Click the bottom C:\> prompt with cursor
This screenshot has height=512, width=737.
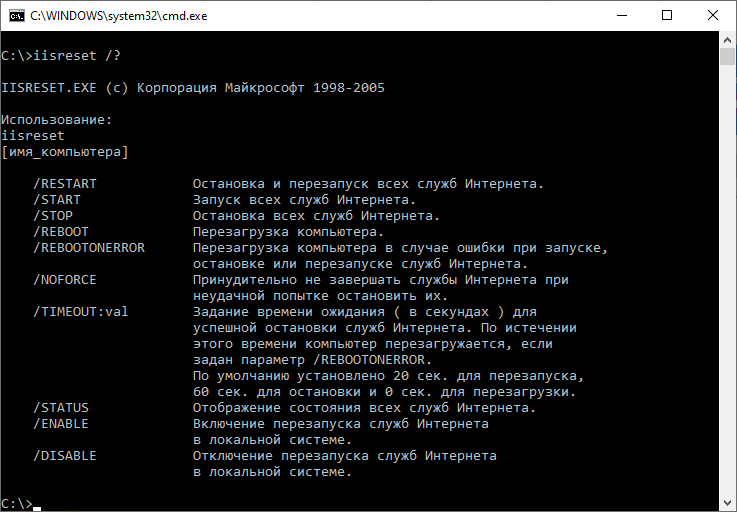click(21, 504)
